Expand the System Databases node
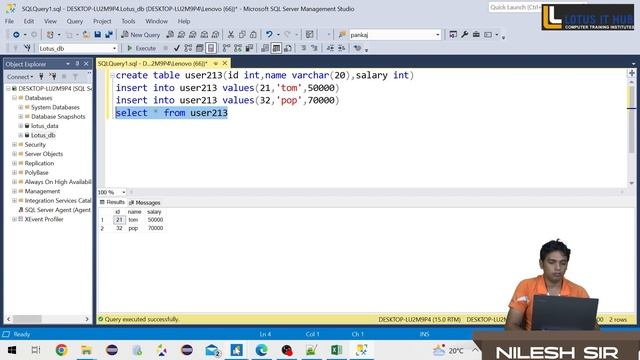Viewport: 640px width, 360px height. pyautogui.click(x=21, y=107)
